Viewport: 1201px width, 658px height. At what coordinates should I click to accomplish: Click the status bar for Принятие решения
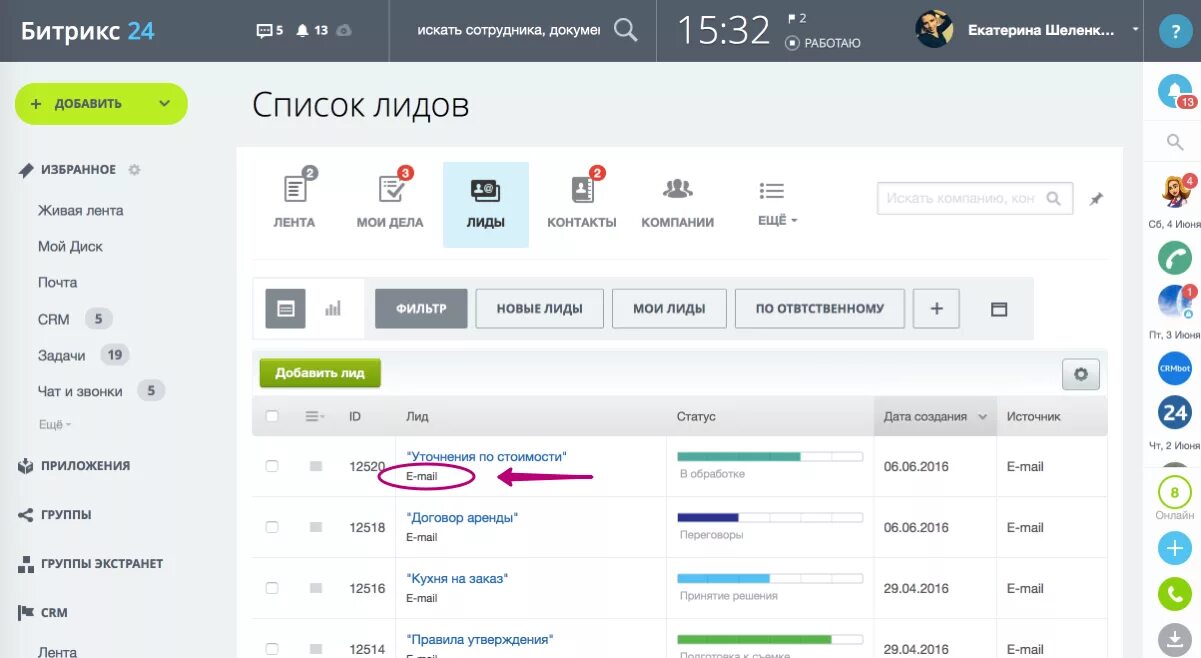tap(770, 578)
